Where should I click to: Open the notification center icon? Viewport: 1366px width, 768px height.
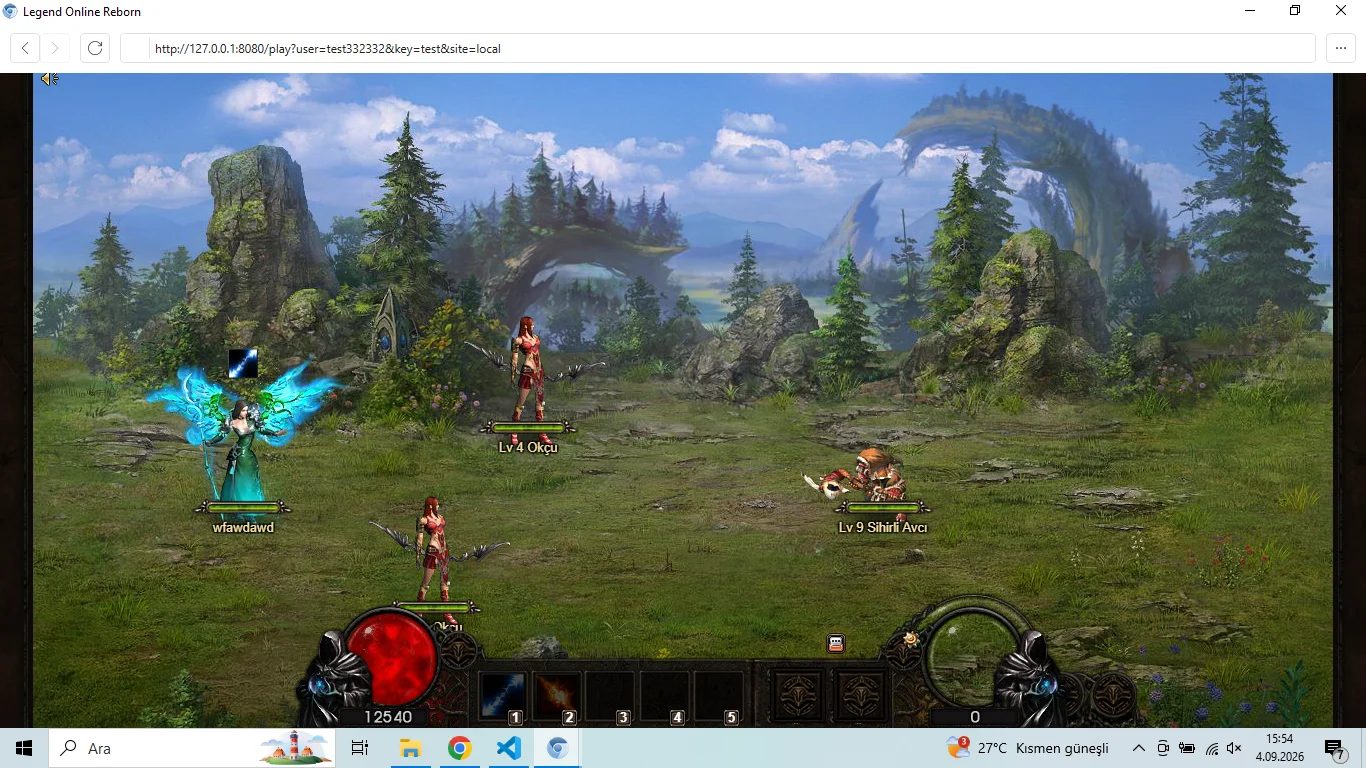click(x=1335, y=749)
